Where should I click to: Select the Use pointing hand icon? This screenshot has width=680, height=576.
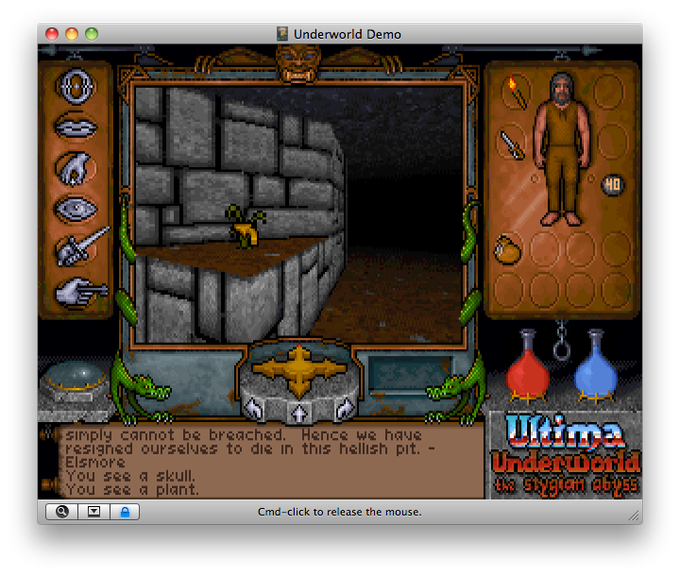click(81, 292)
